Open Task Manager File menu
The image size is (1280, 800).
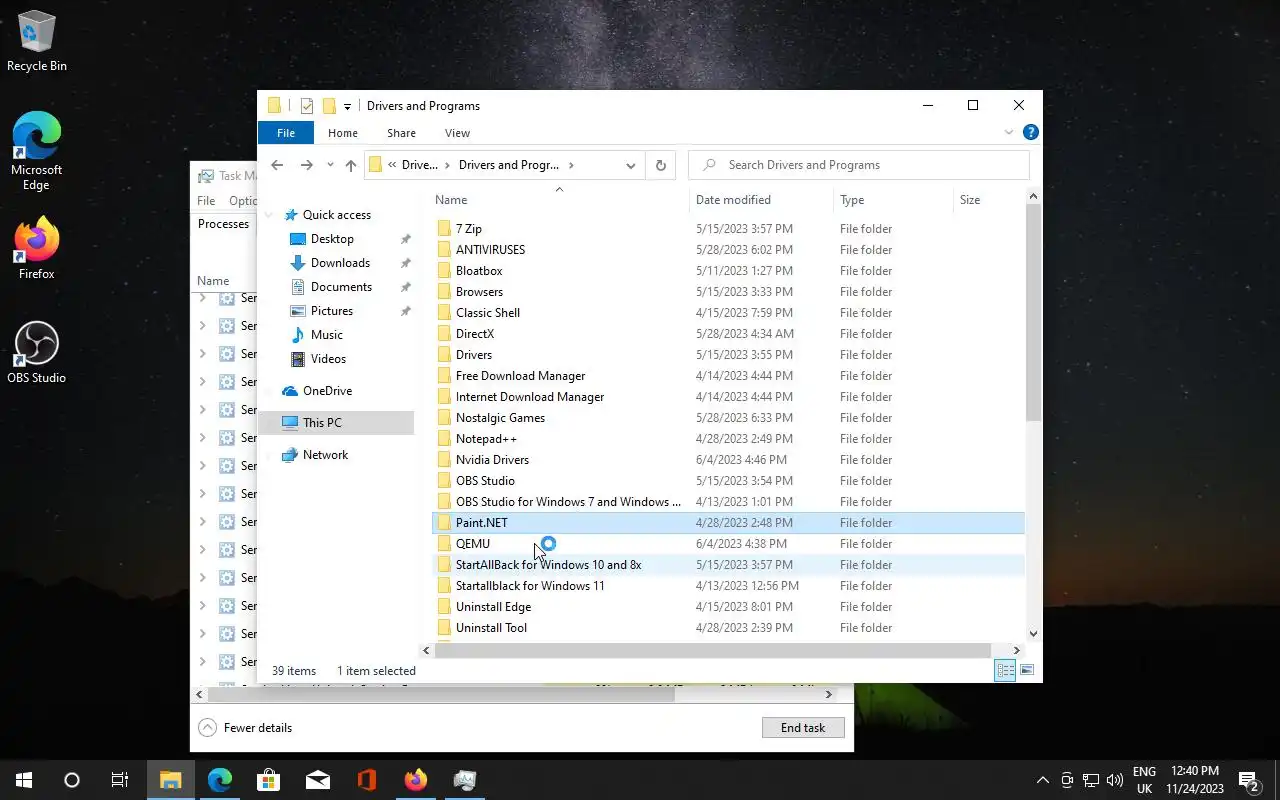click(206, 200)
